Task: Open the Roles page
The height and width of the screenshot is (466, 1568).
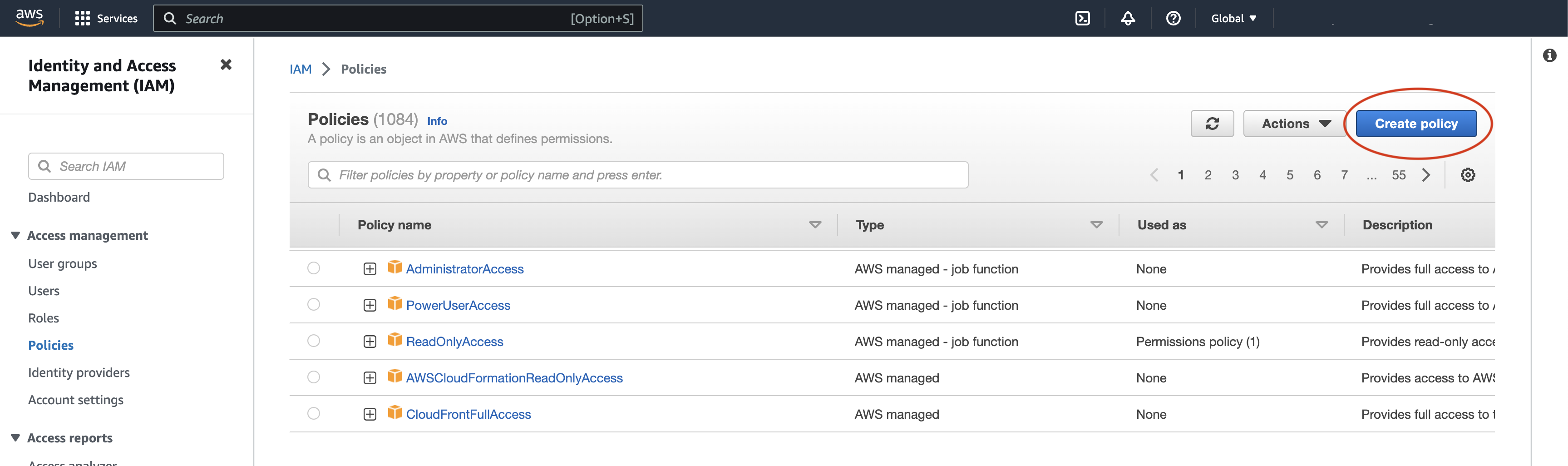Action: (44, 318)
